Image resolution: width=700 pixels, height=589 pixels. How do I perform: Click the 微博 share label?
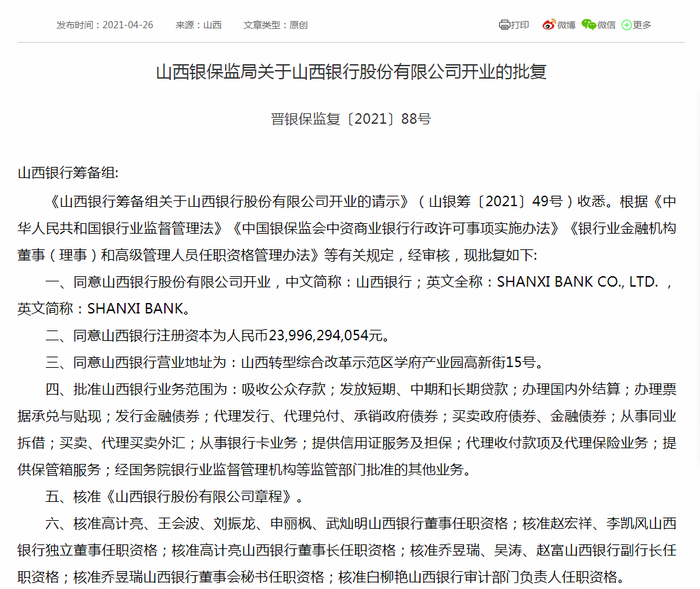pyautogui.click(x=566, y=25)
